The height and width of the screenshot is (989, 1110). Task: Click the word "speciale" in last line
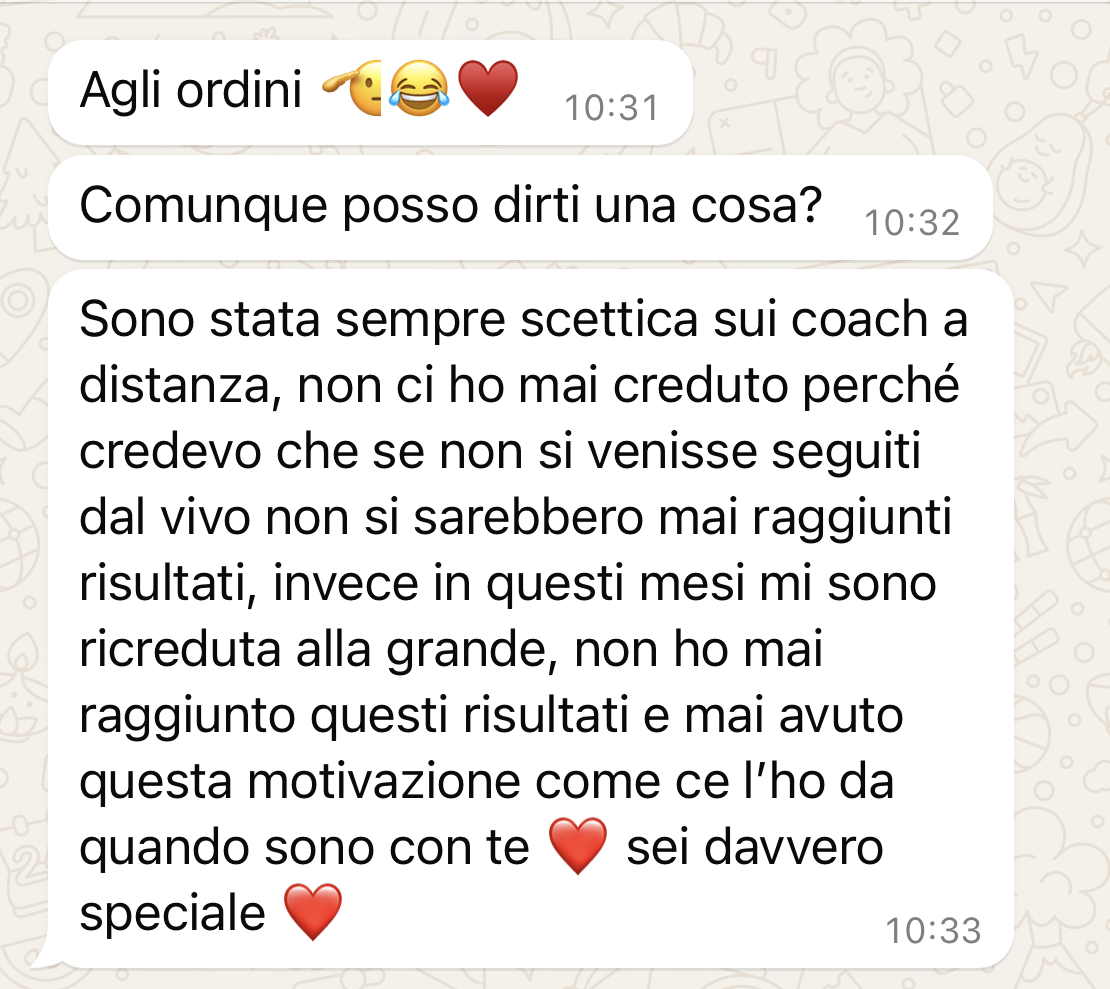click(x=172, y=914)
